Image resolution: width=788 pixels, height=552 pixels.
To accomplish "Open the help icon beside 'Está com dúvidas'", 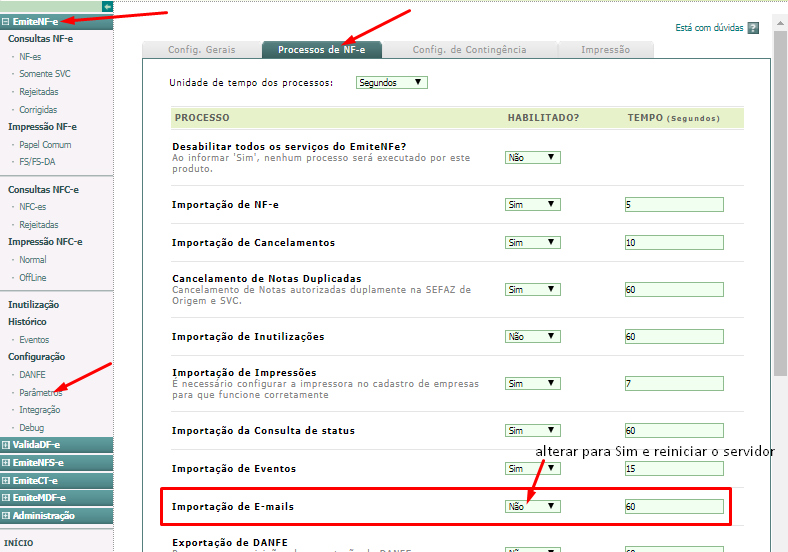I will pyautogui.click(x=753, y=28).
